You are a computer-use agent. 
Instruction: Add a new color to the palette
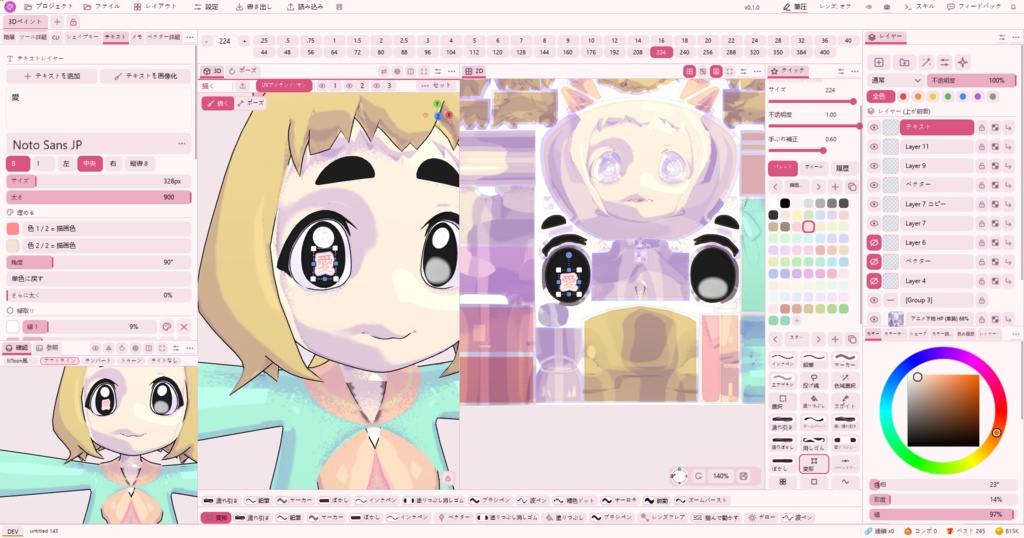tap(796, 321)
